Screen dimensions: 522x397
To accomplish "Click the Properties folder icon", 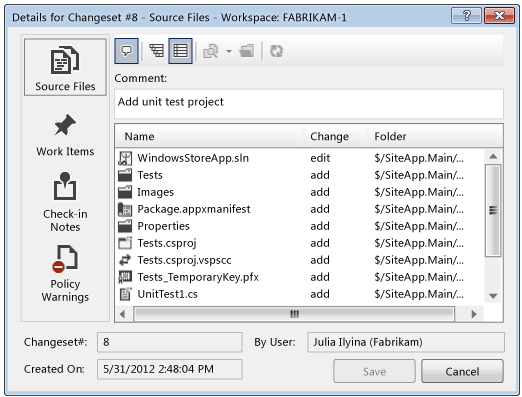I will pyautogui.click(x=125, y=226).
